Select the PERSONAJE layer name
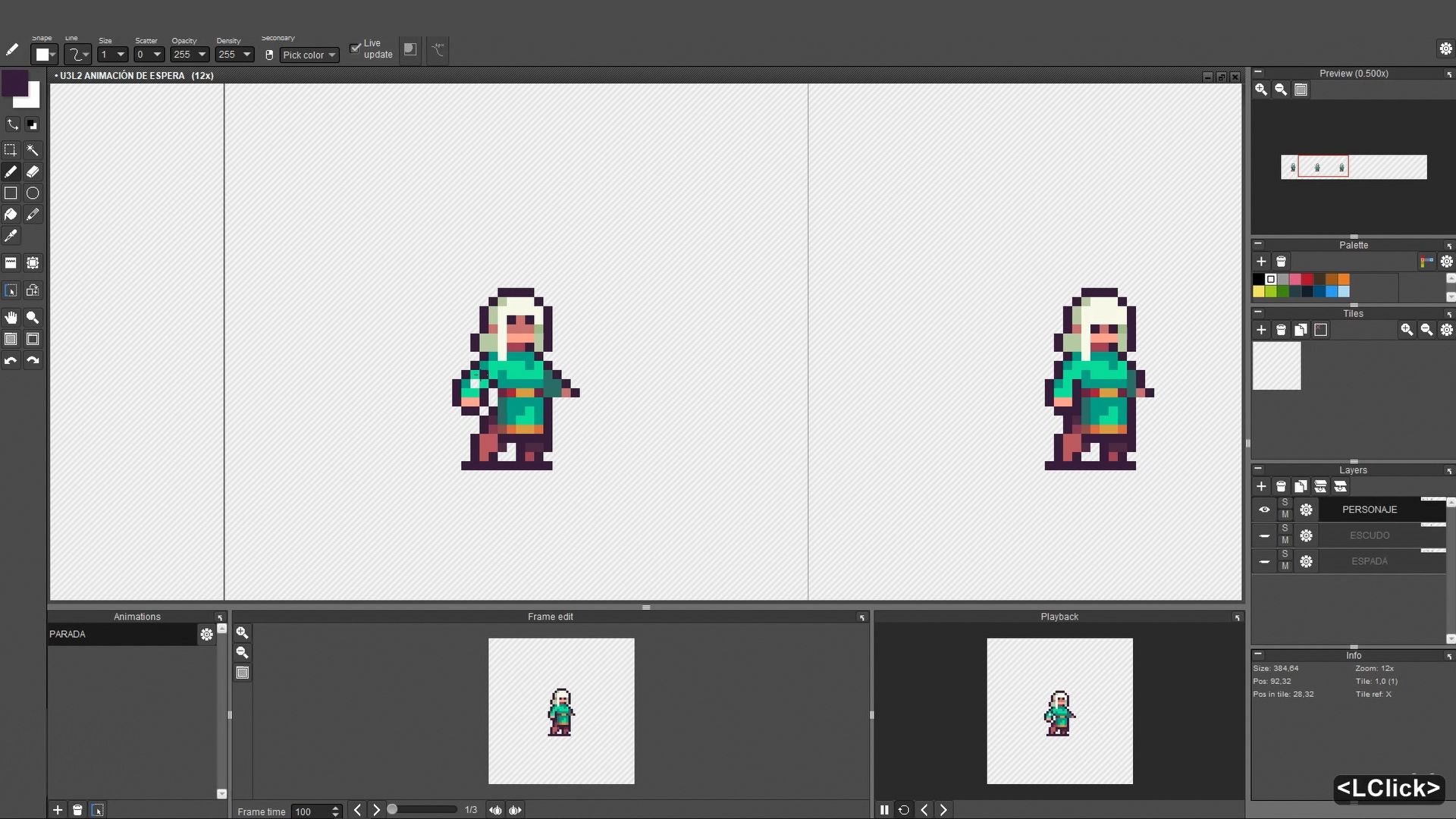The image size is (1456, 819). [1370, 510]
